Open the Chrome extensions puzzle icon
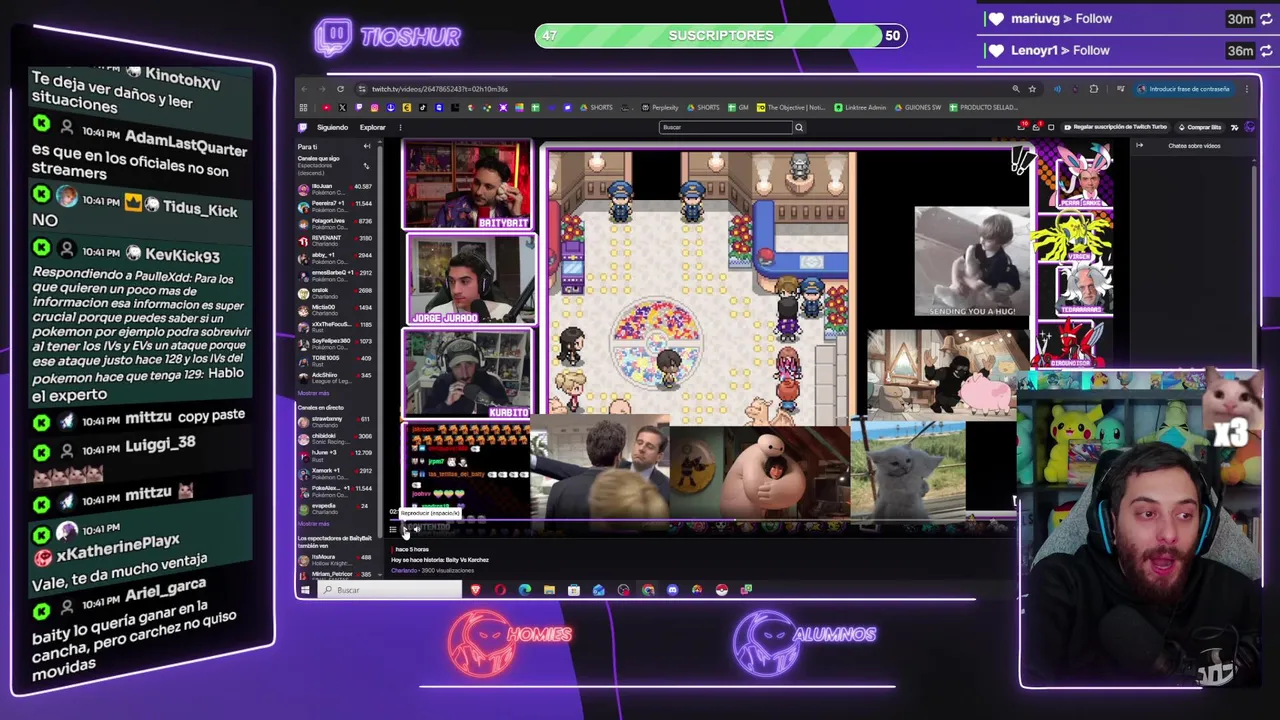The width and height of the screenshot is (1280, 720). pyautogui.click(x=1094, y=89)
